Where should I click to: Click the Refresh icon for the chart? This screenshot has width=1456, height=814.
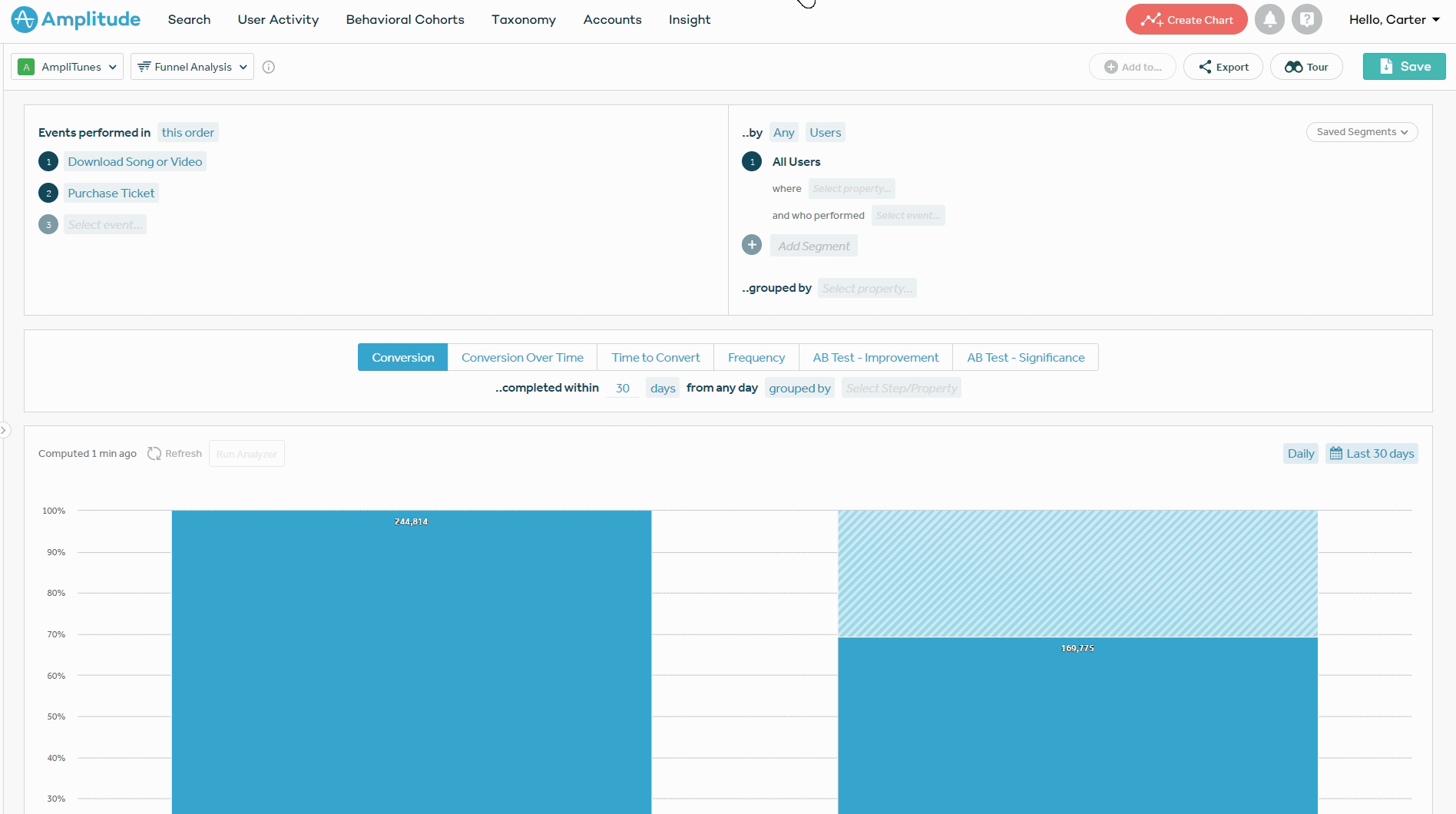(154, 454)
